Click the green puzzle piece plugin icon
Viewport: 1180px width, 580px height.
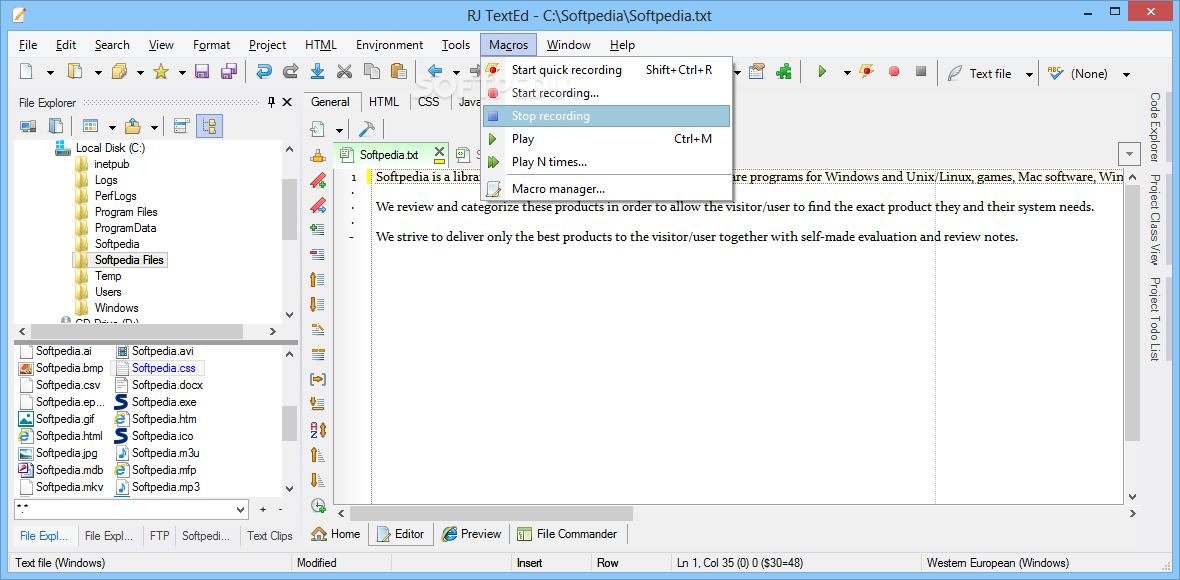784,72
